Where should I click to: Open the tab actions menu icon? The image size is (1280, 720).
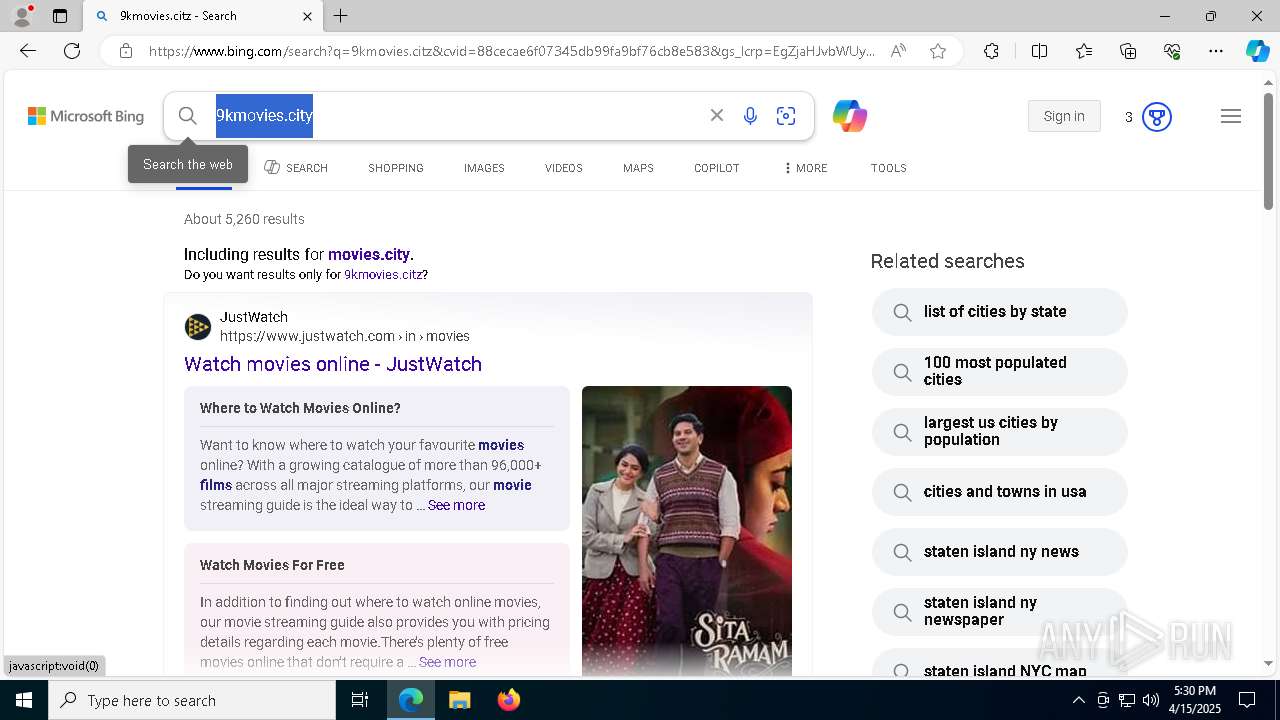click(60, 16)
